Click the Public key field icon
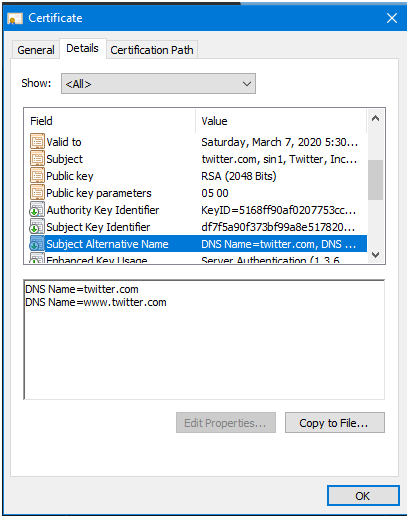This screenshot has height=518, width=409. pyautogui.click(x=37, y=175)
